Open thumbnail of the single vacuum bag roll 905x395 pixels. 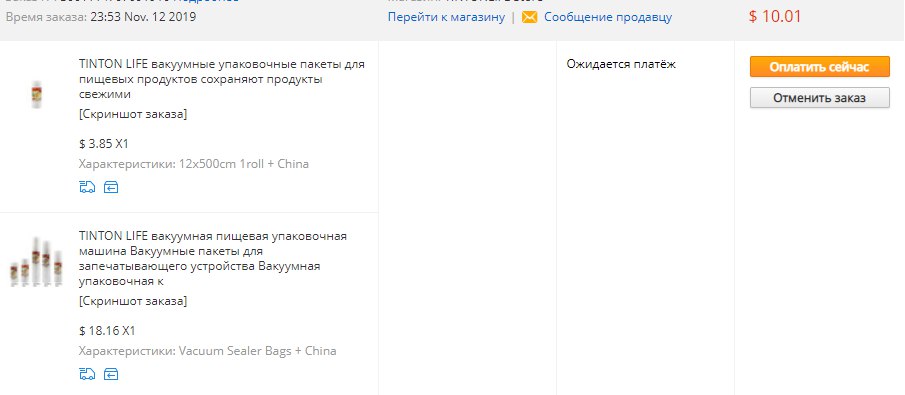(37, 94)
